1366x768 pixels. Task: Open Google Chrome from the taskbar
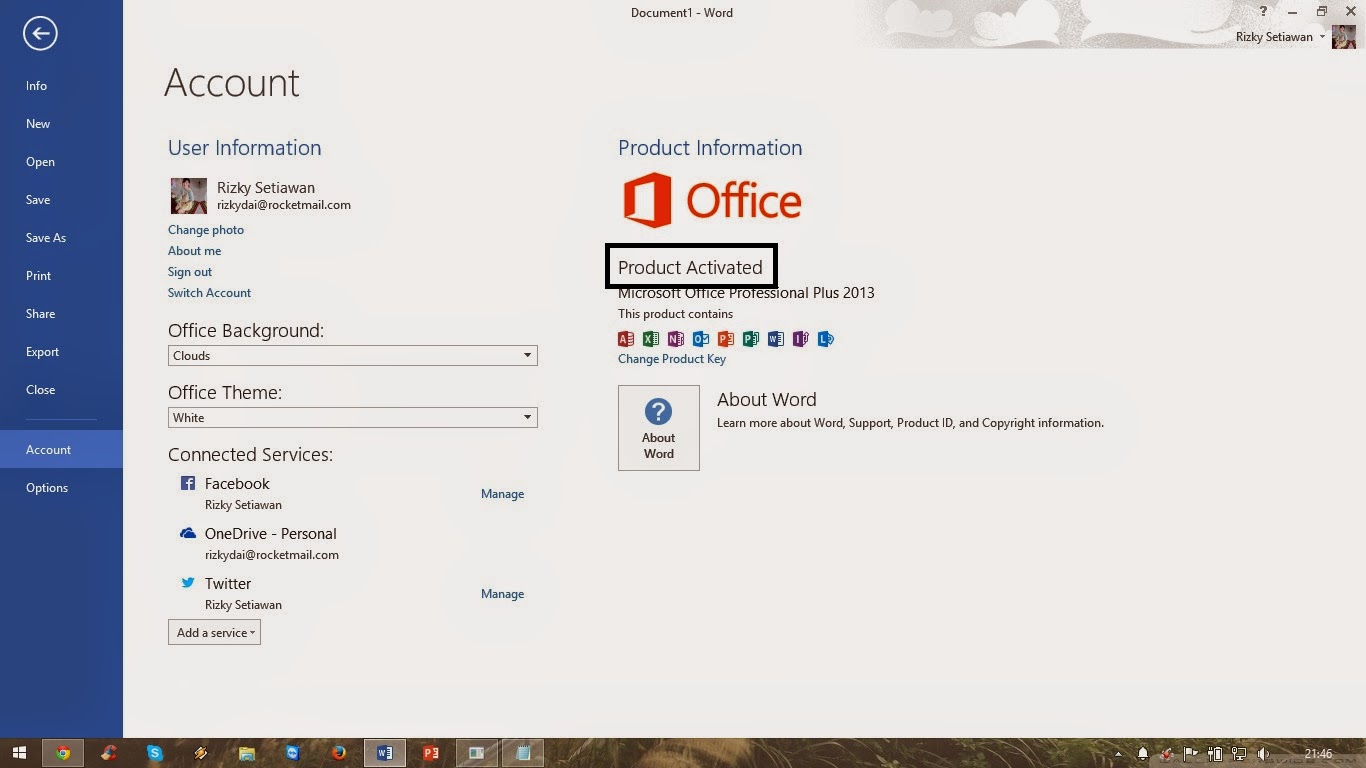tap(63, 753)
